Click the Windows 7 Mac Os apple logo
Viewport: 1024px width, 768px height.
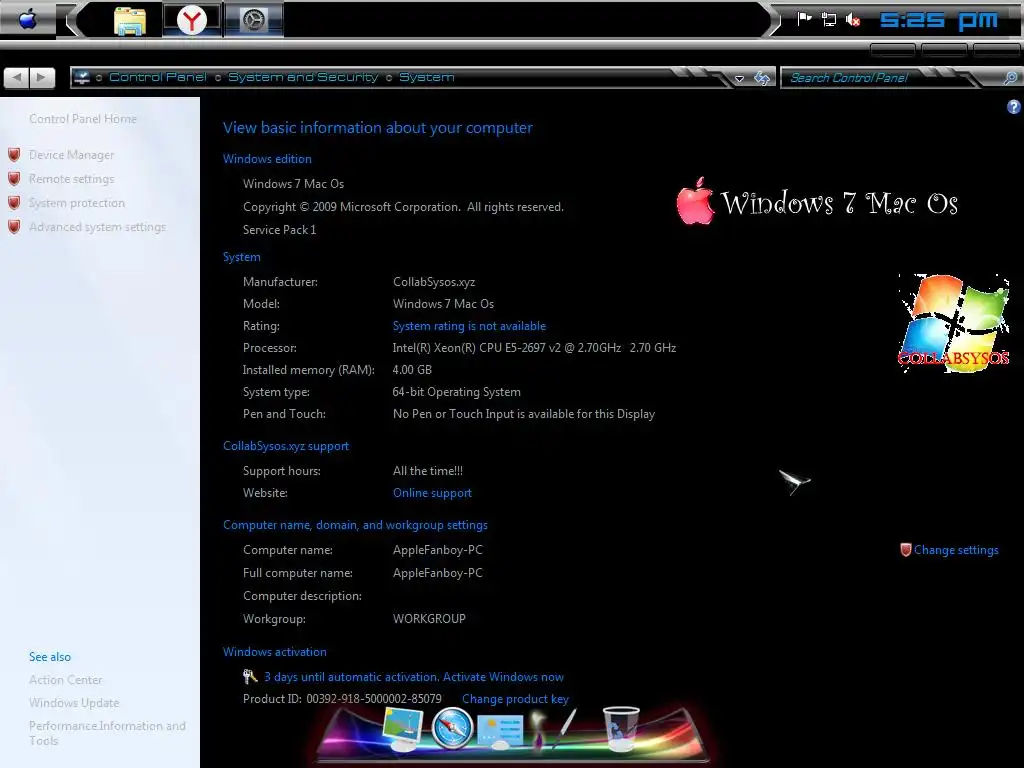[696, 202]
